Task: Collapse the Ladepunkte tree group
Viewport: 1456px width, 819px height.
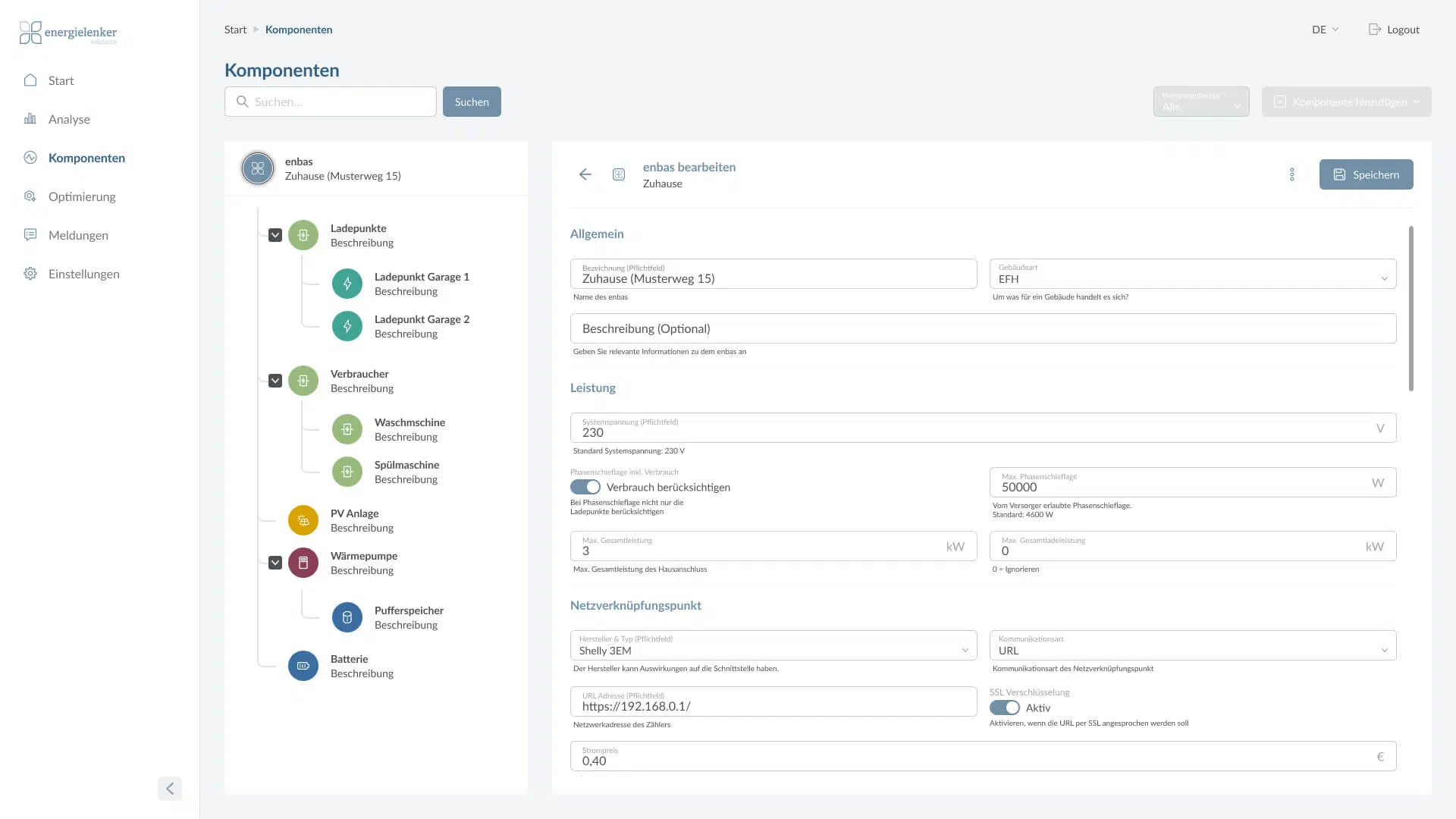Action: [275, 235]
